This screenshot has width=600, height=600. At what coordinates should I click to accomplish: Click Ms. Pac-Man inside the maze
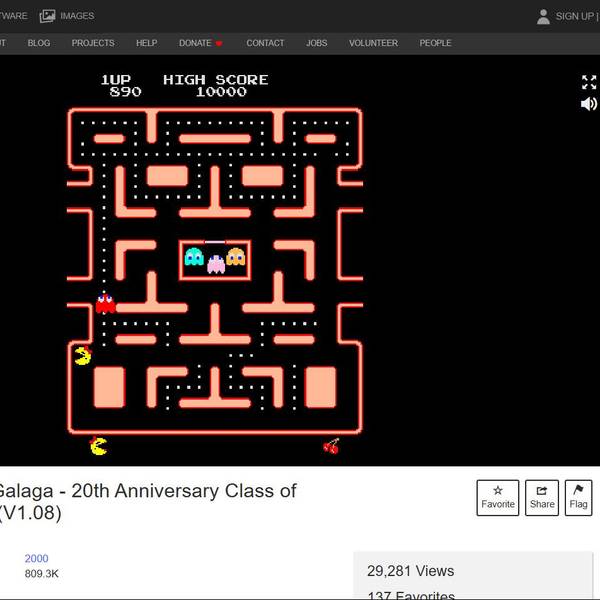[83, 355]
